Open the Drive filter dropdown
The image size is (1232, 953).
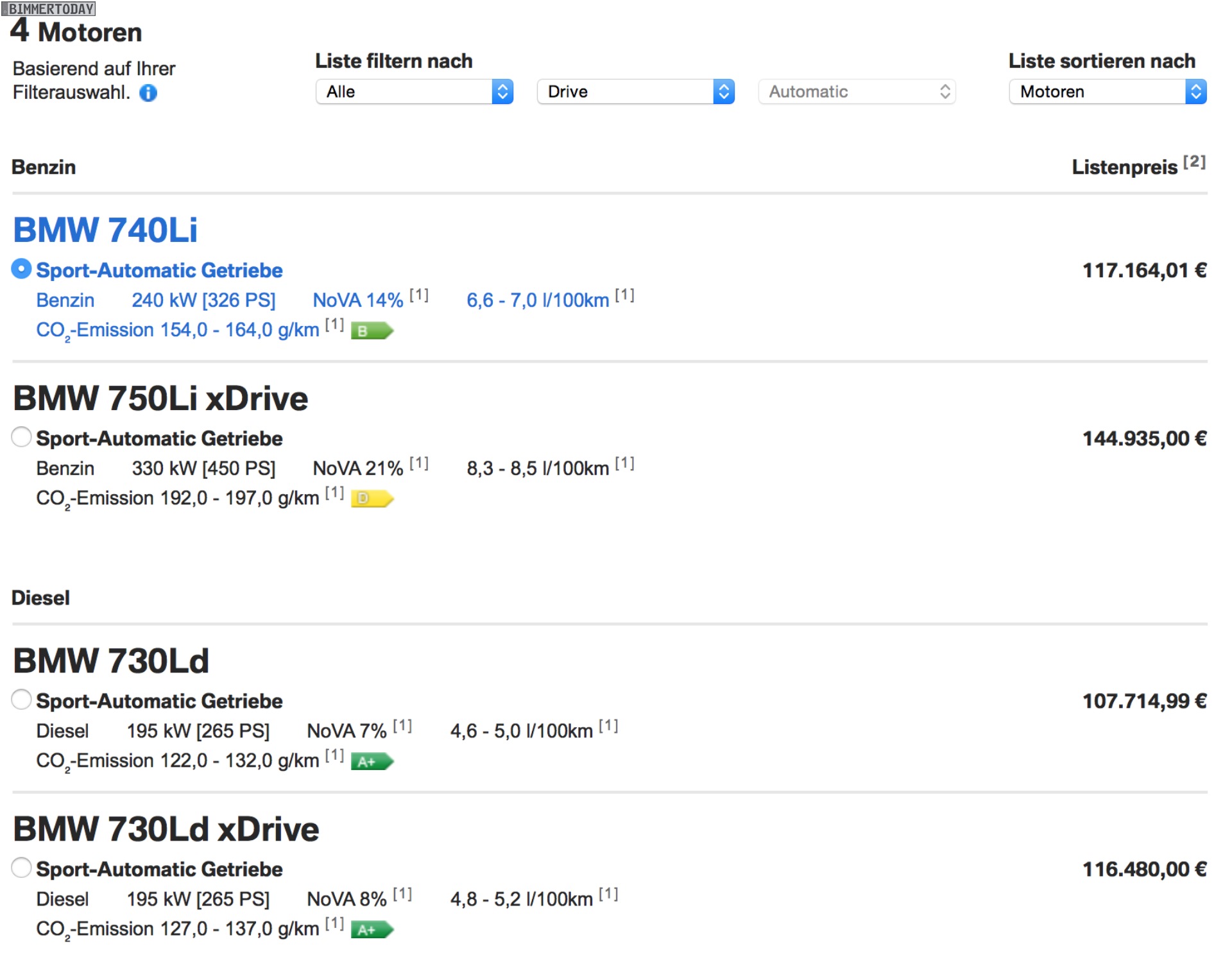pyautogui.click(x=635, y=92)
